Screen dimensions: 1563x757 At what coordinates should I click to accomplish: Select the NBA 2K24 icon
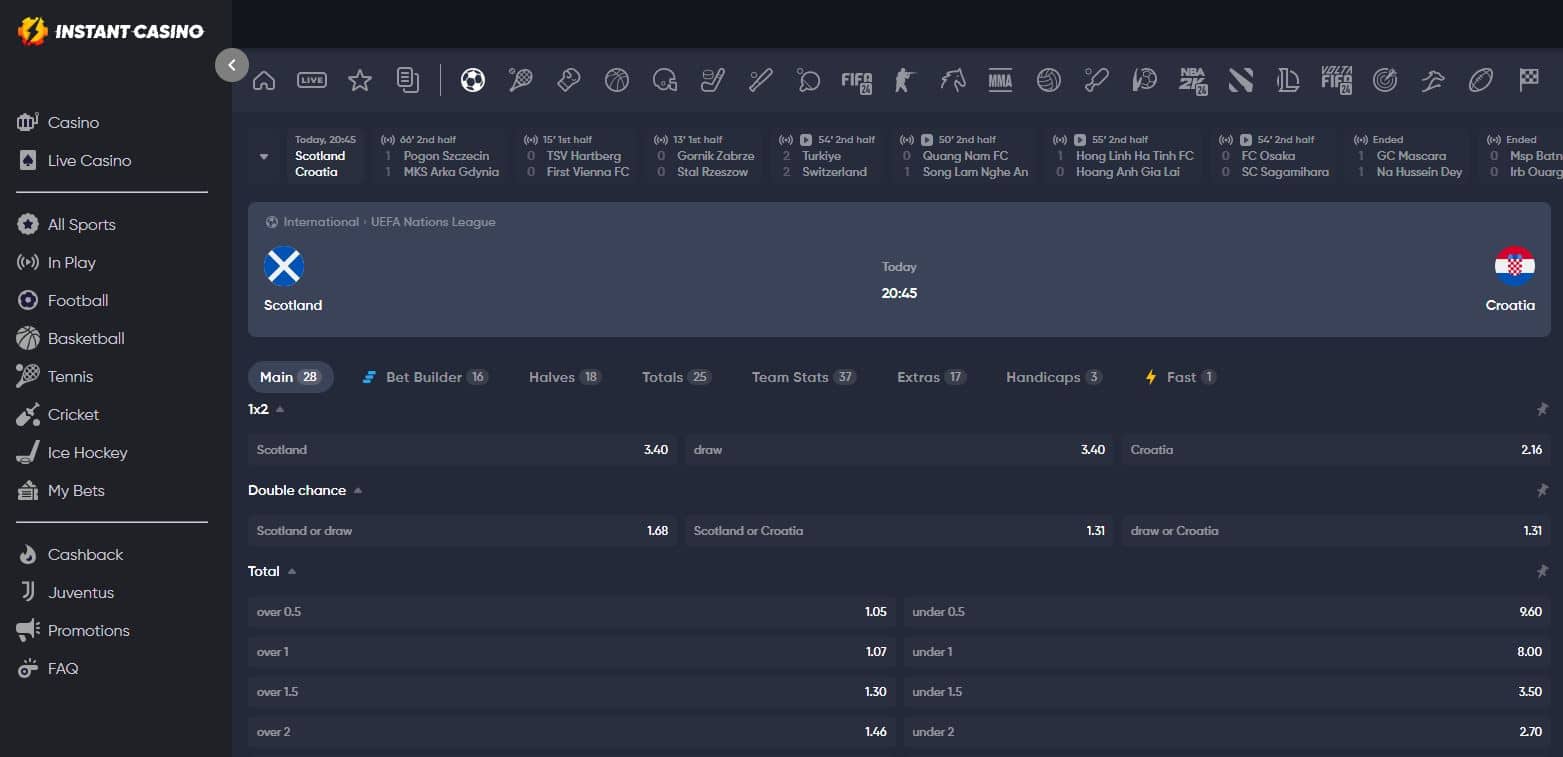pyautogui.click(x=1193, y=80)
